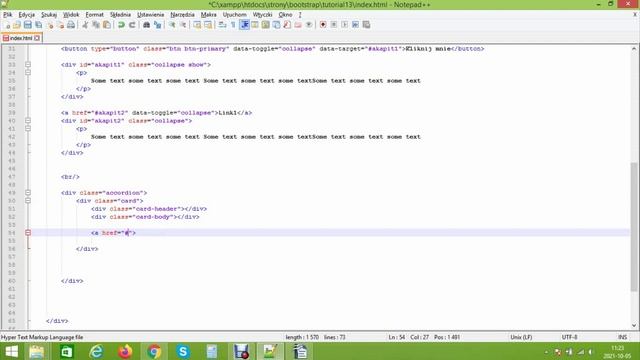Click the Open file toolbar icon
The image size is (640, 360).
(17, 25)
